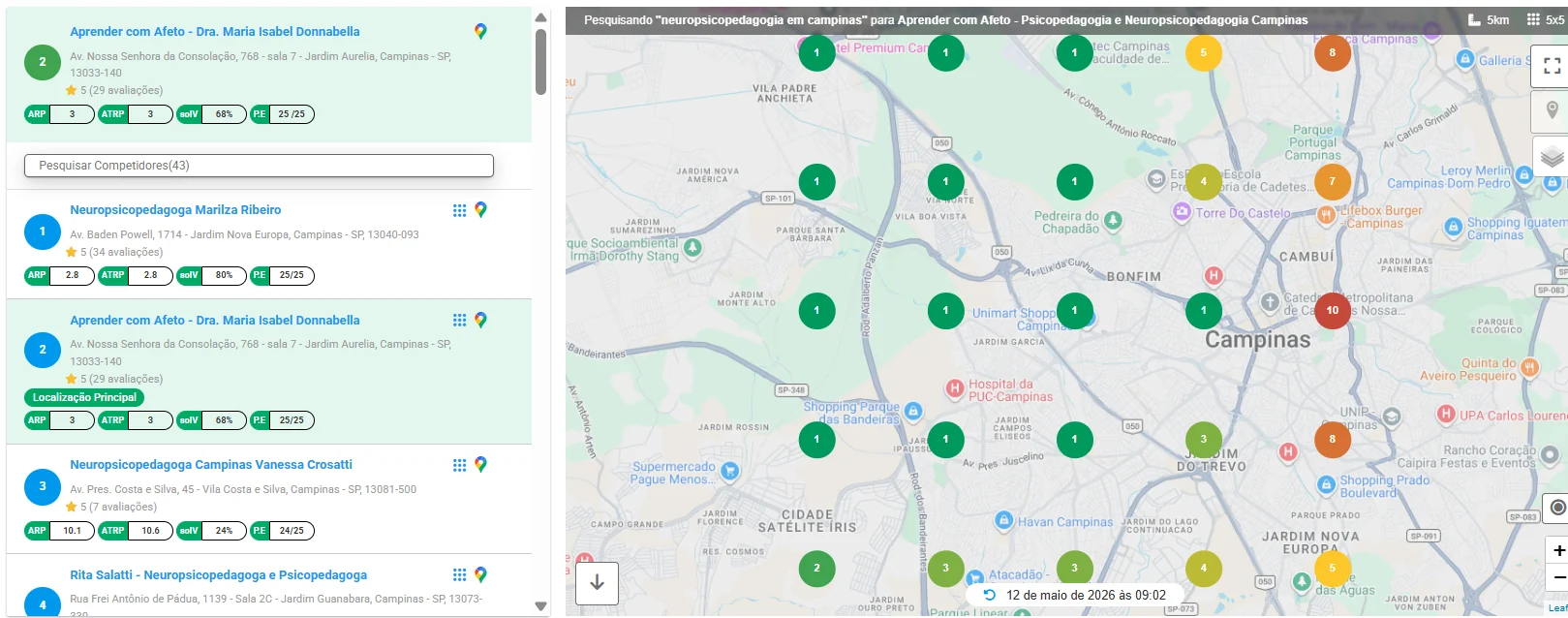This screenshot has width=1568, height=618.
Task: Click ATRP 10.6 metric badge
Action: pyautogui.click(x=135, y=531)
